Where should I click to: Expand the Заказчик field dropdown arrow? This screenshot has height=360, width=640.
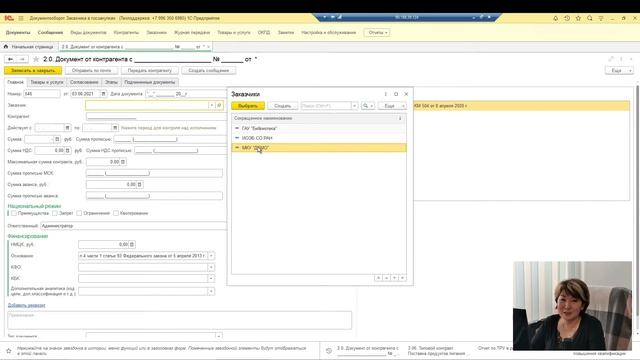(211, 105)
